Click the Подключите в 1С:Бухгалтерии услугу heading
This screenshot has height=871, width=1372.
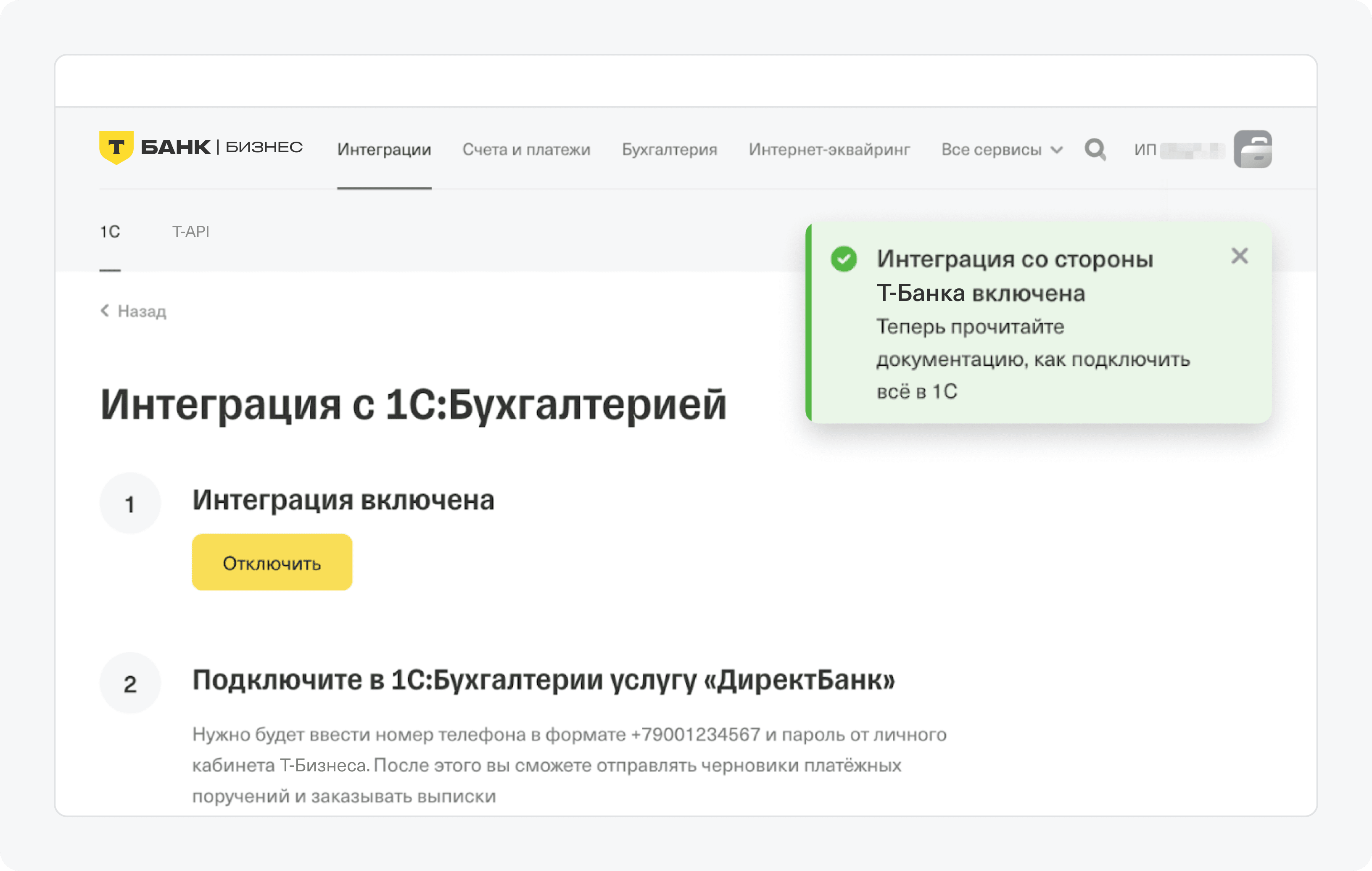point(544,680)
